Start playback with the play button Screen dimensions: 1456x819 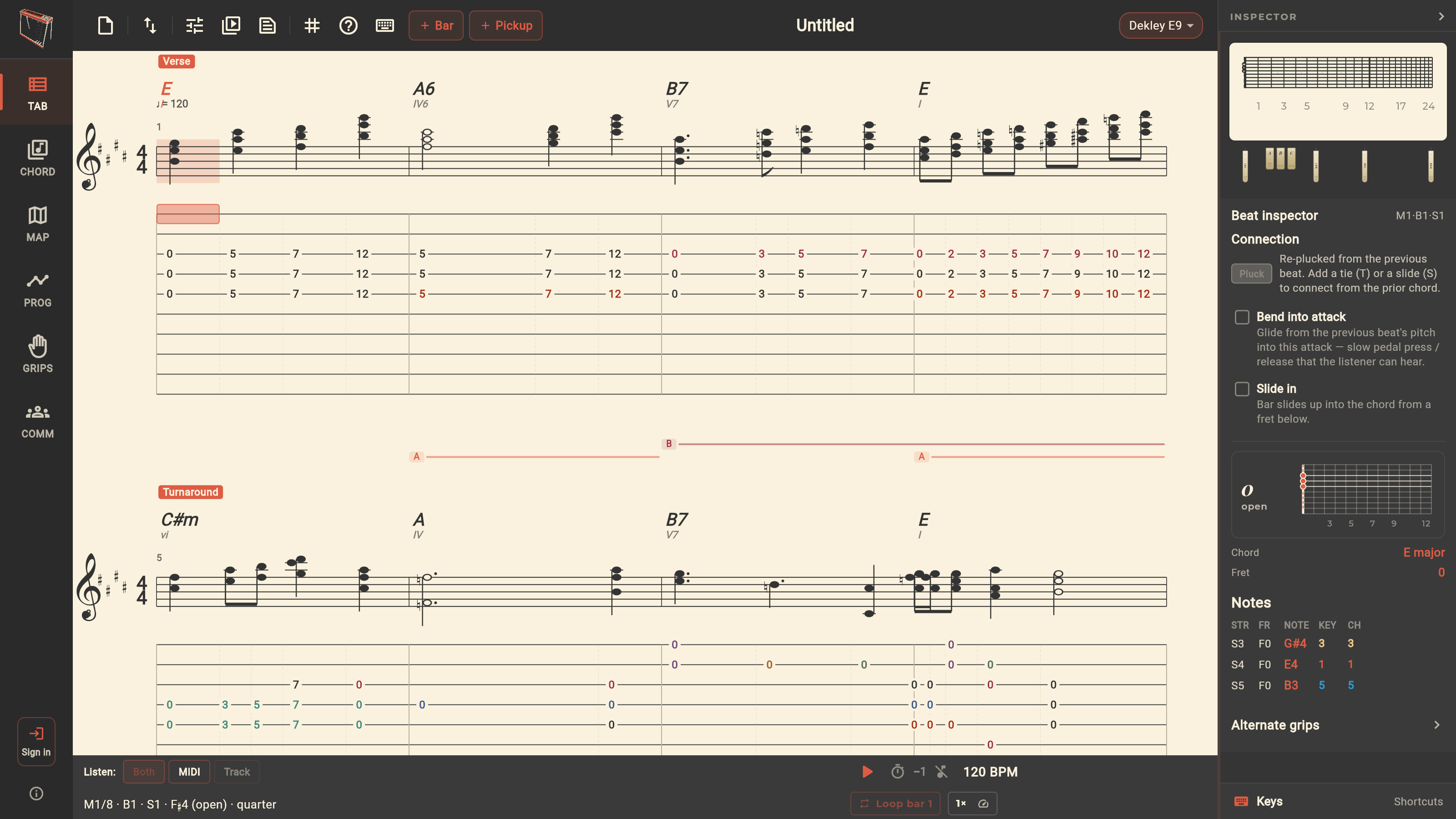coord(867,772)
